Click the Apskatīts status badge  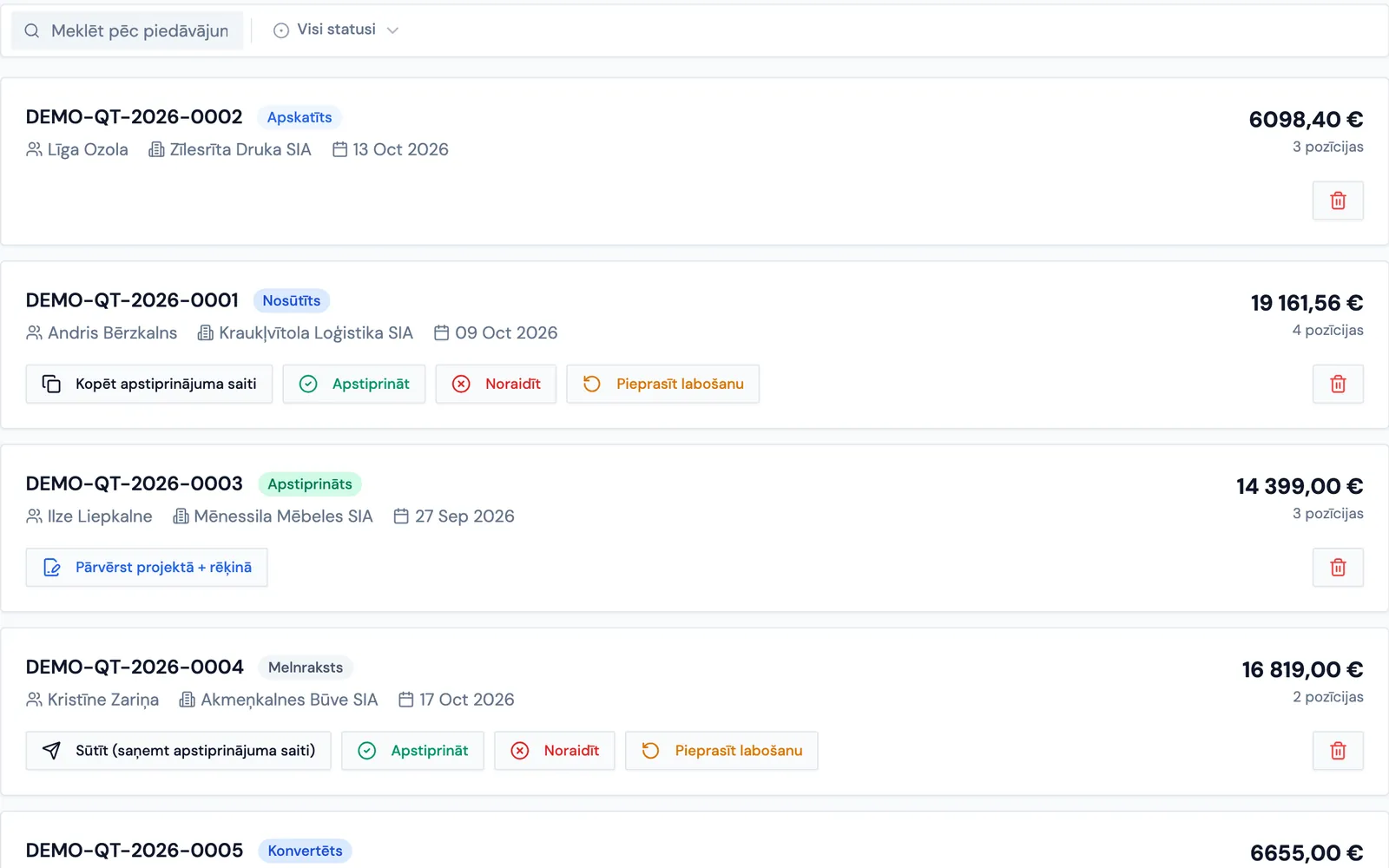click(x=300, y=117)
